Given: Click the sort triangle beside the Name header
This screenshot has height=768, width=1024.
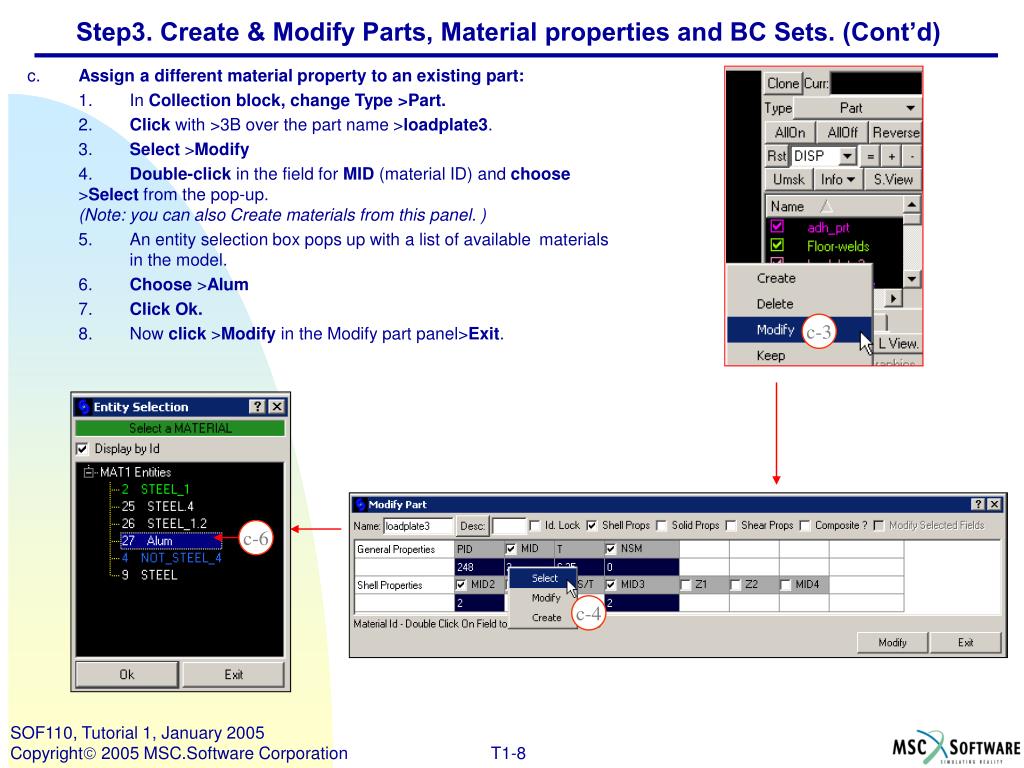Looking at the screenshot, I should 826,206.
